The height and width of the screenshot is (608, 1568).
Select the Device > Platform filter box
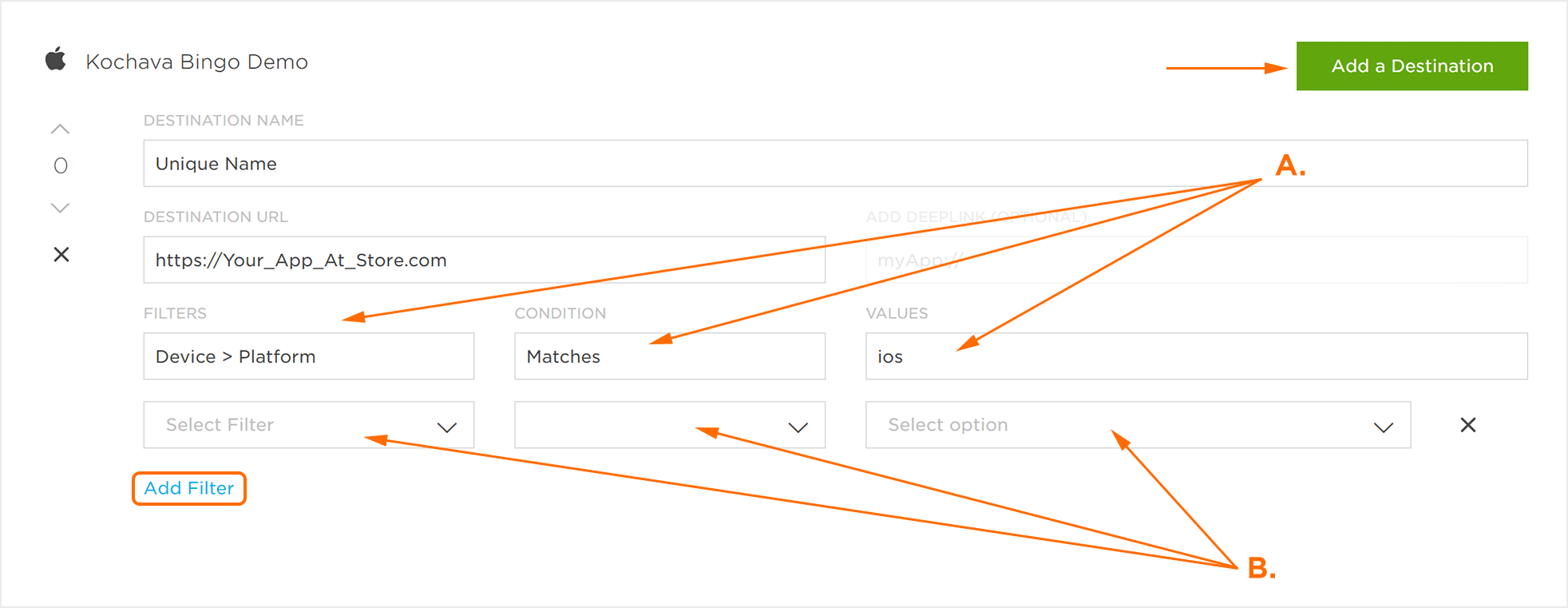(308, 356)
